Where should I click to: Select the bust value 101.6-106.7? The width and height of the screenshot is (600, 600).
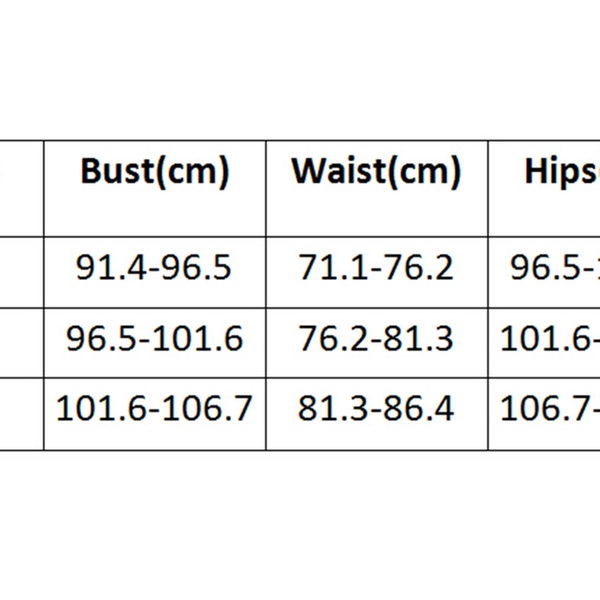coord(154,409)
